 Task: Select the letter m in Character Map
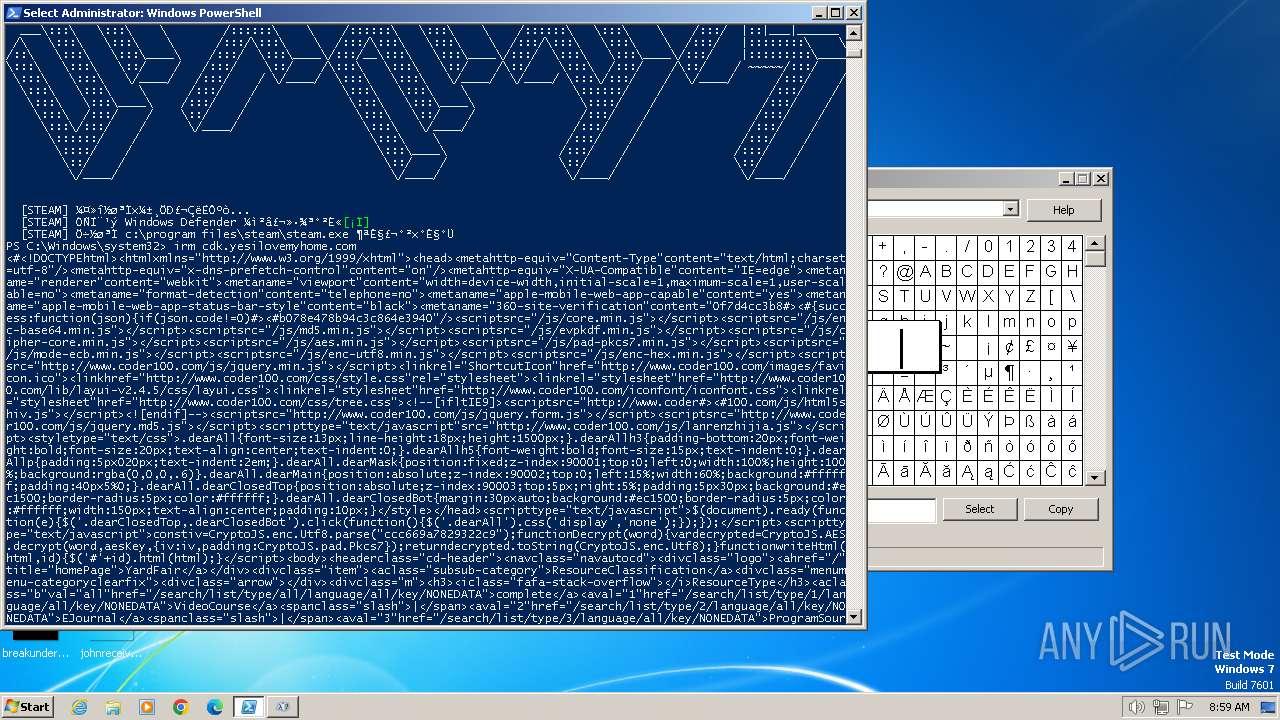click(x=1009, y=322)
